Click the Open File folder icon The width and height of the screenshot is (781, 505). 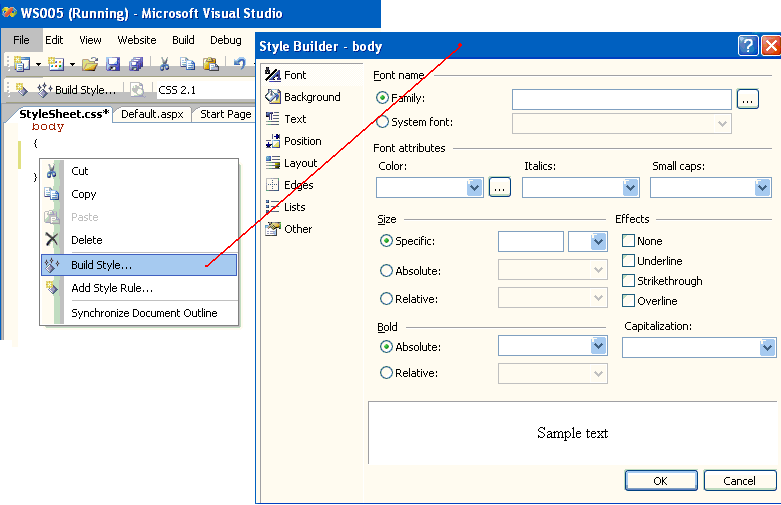click(90, 63)
